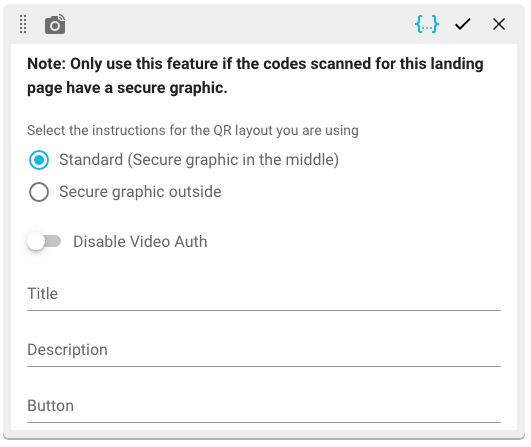Click the gray track of Video Auth switch

point(54,241)
